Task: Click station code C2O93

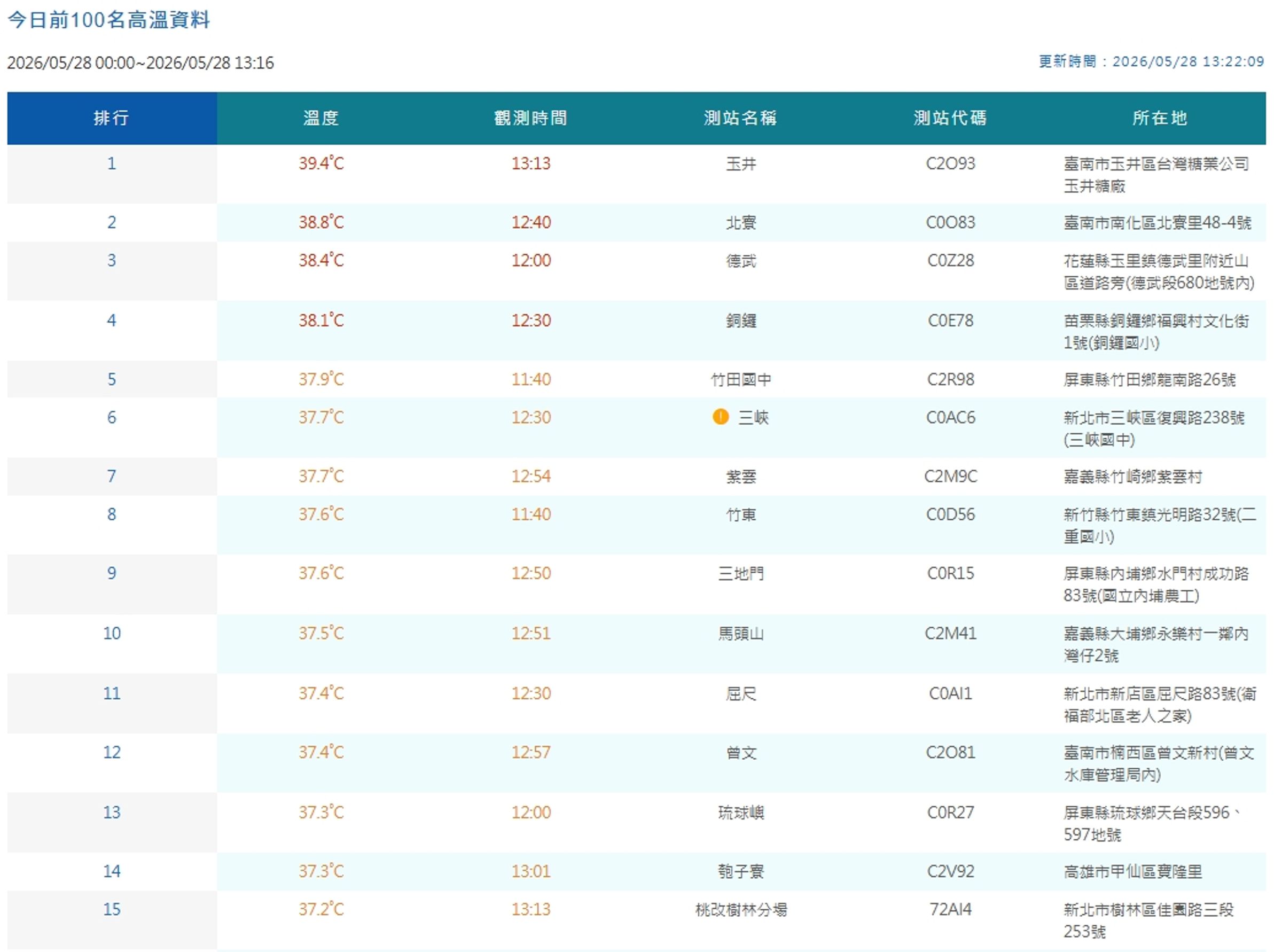Action: click(x=951, y=163)
